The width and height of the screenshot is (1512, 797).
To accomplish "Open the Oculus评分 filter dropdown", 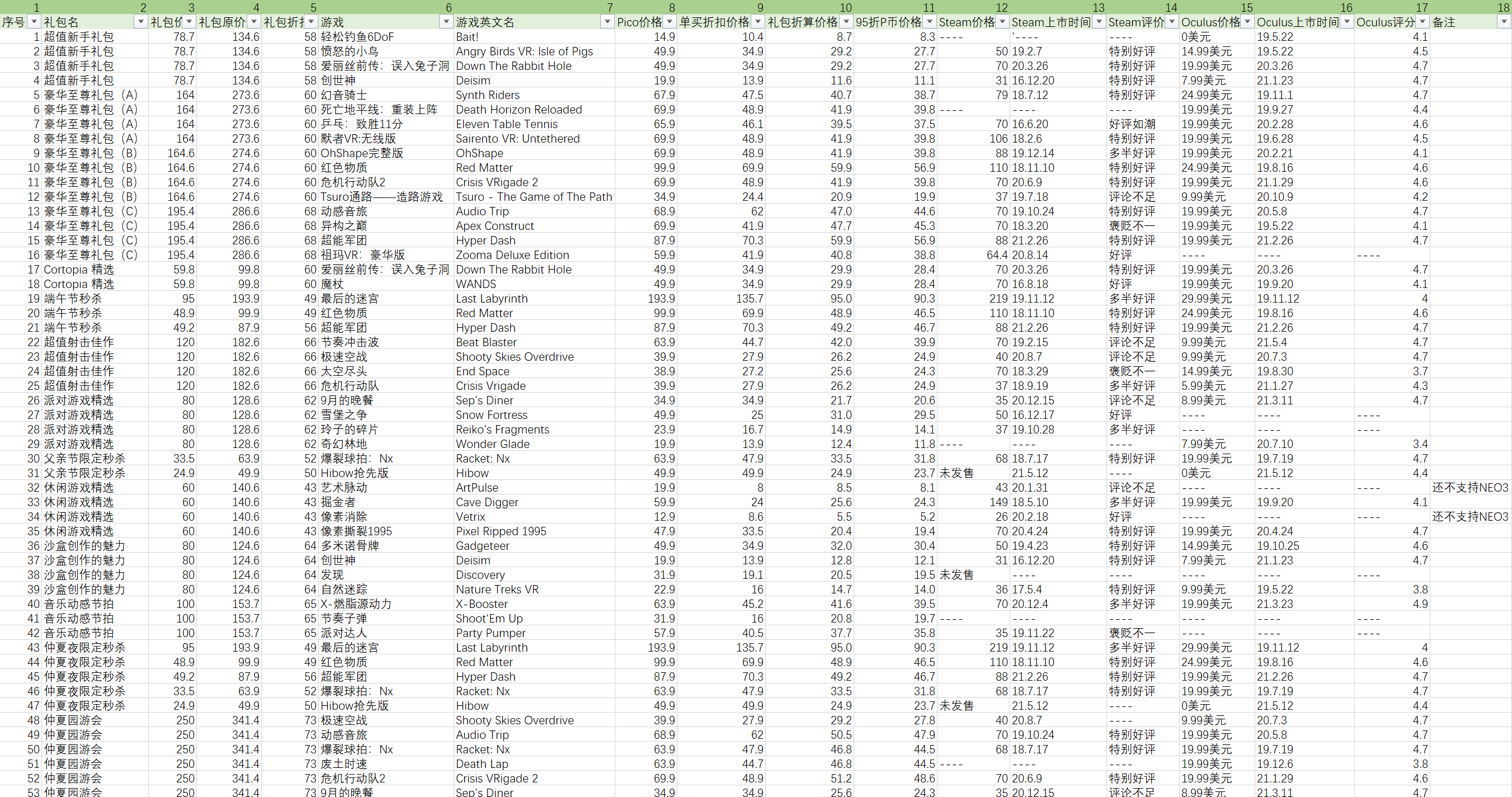I will coord(1422,22).
